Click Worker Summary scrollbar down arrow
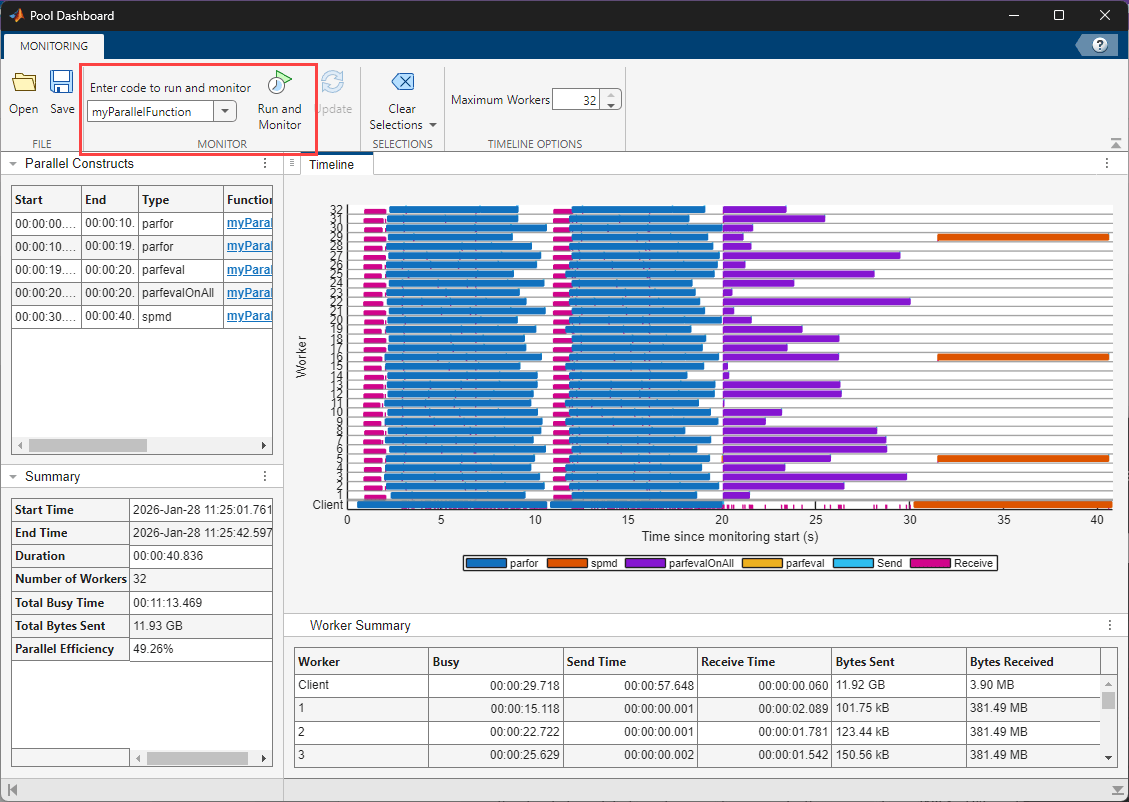The width and height of the screenshot is (1129, 802). tap(1108, 757)
